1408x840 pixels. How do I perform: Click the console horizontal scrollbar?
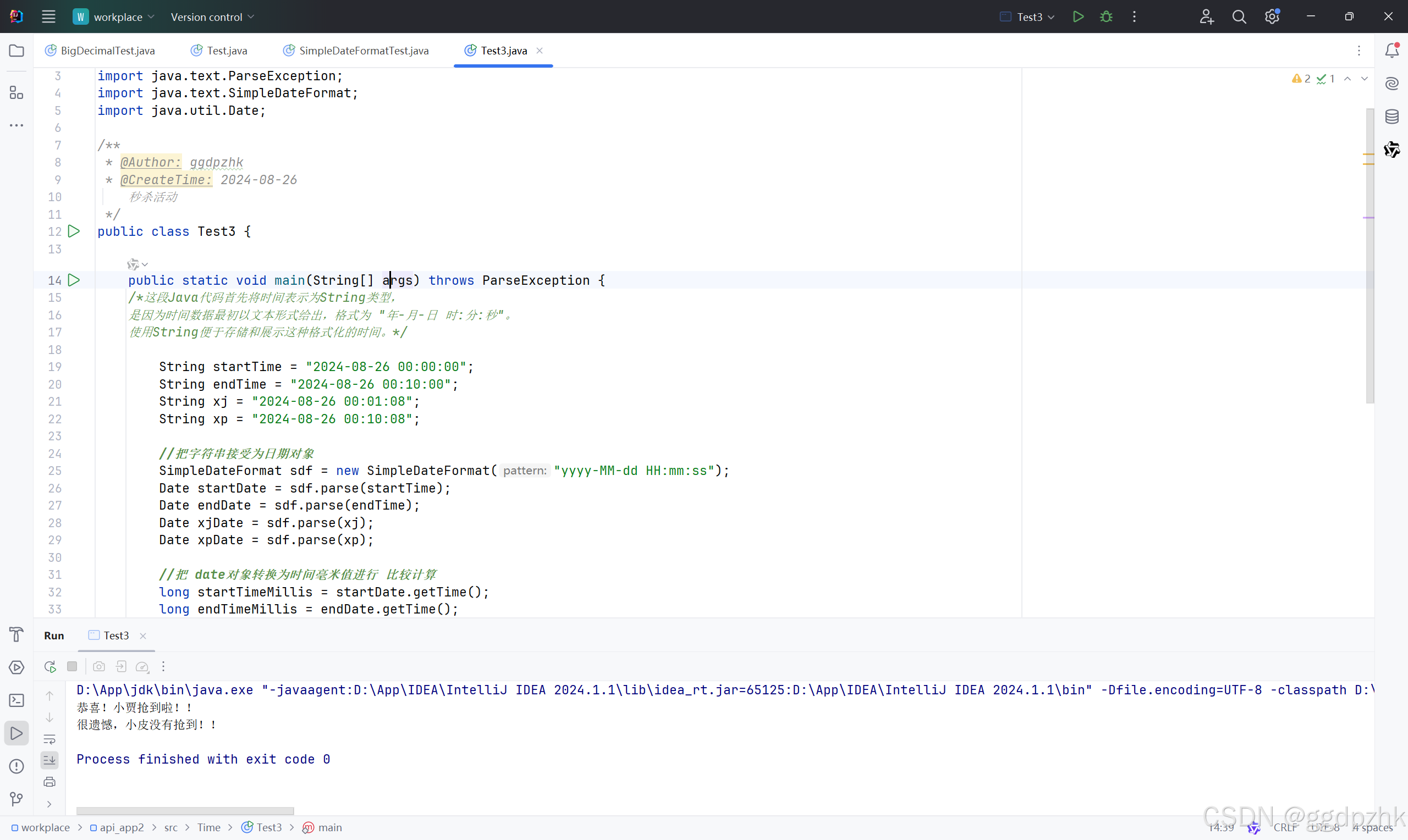[185, 810]
